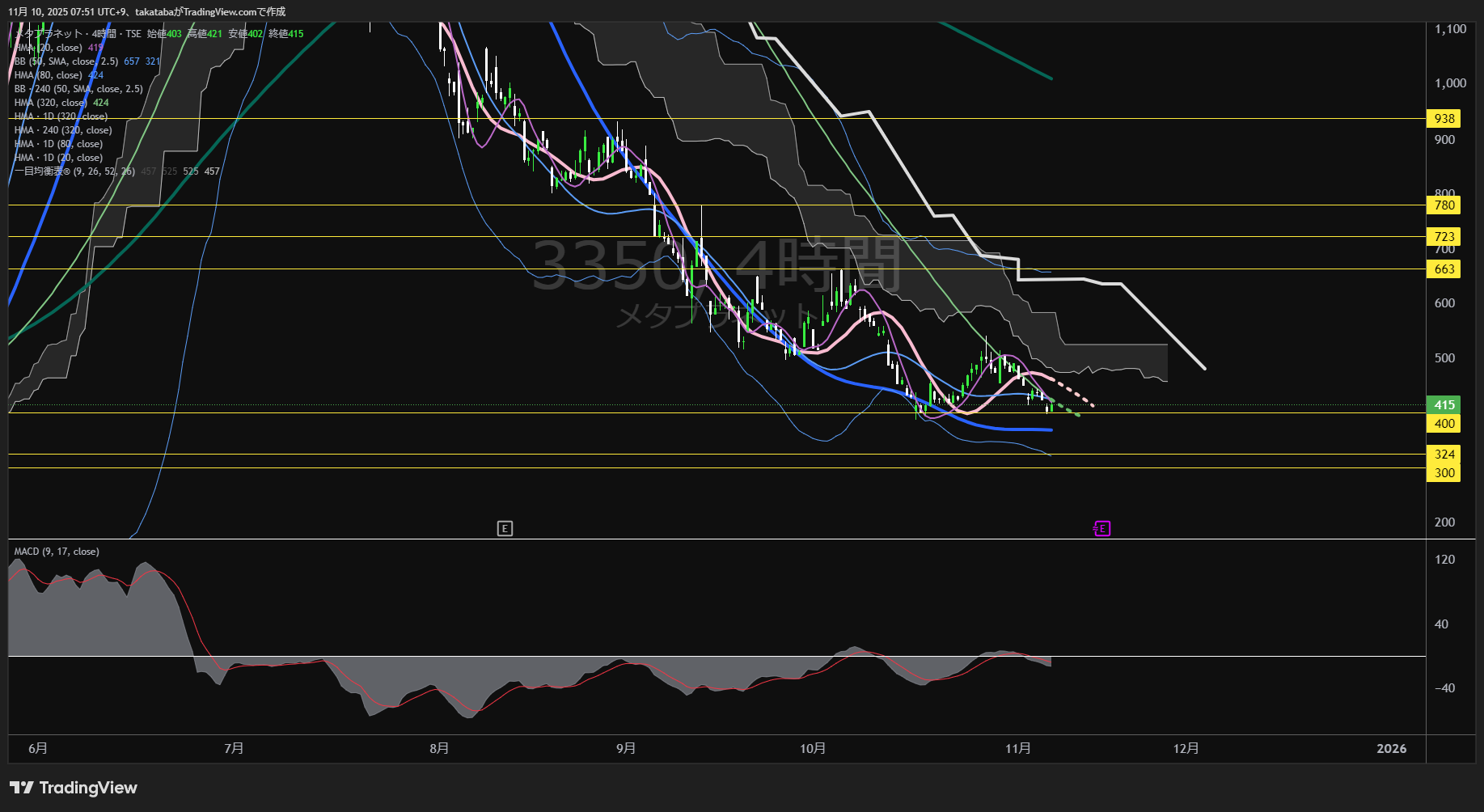Click the yellow 324 price level label
Screen dimensions: 1484x812
click(x=1444, y=455)
